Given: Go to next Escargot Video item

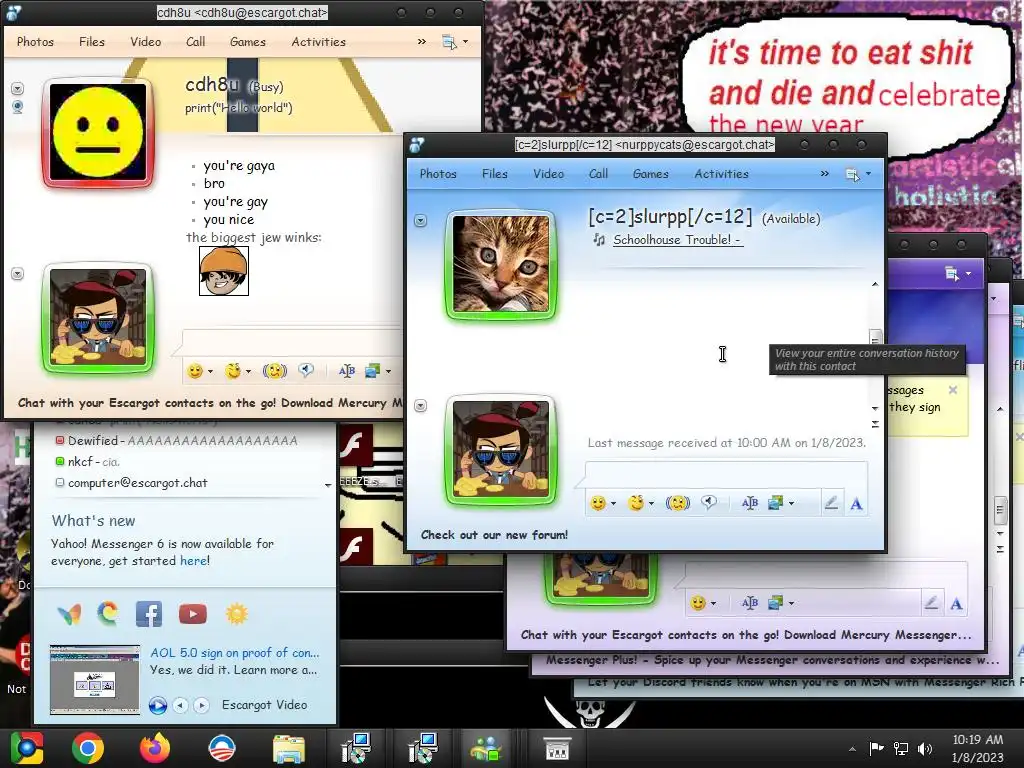Looking at the screenshot, I should pos(202,705).
